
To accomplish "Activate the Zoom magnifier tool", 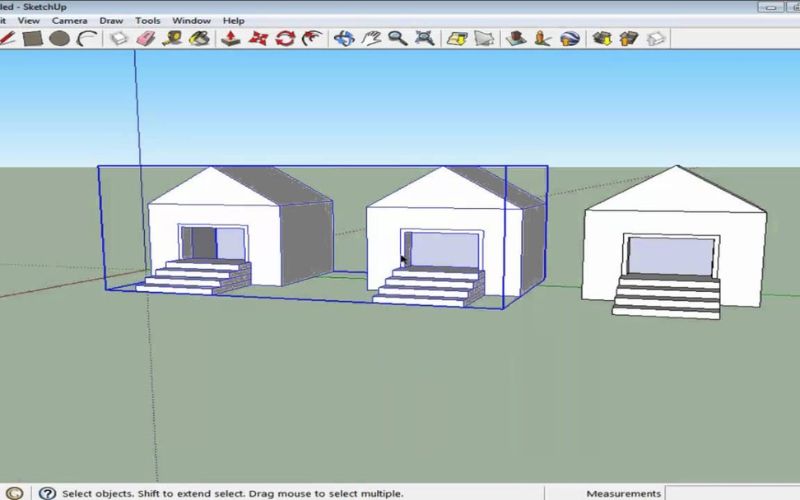I will tap(397, 38).
